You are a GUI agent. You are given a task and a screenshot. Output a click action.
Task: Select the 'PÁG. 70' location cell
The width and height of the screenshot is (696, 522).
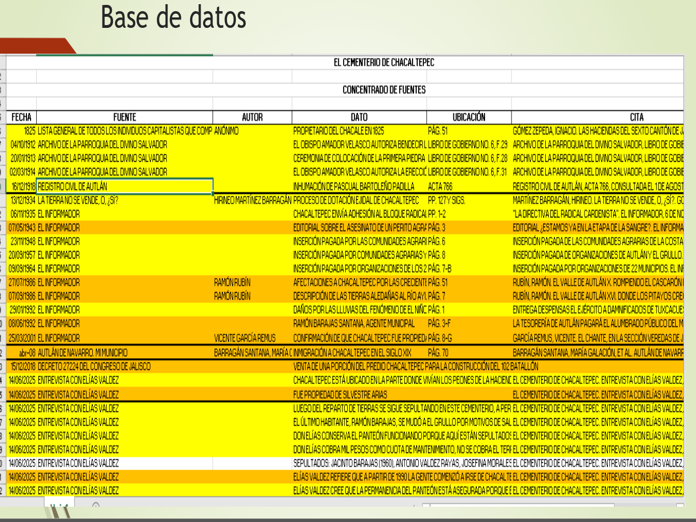(469, 353)
